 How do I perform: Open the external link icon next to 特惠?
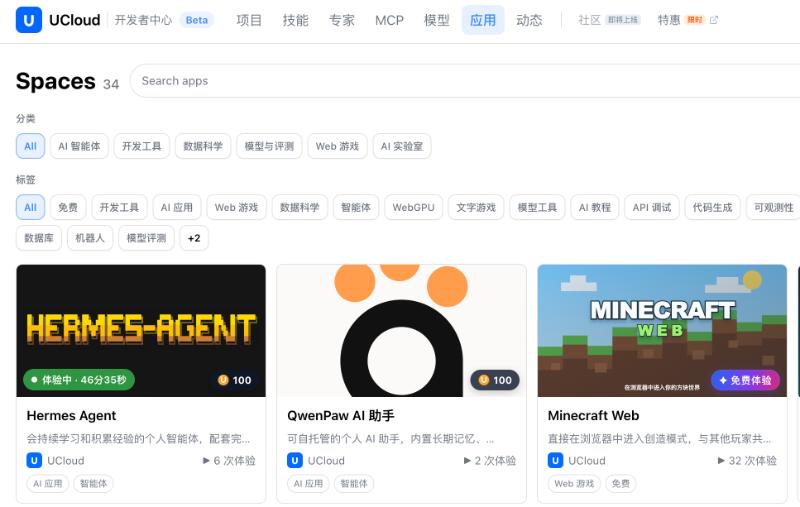pyautogui.click(x=714, y=20)
